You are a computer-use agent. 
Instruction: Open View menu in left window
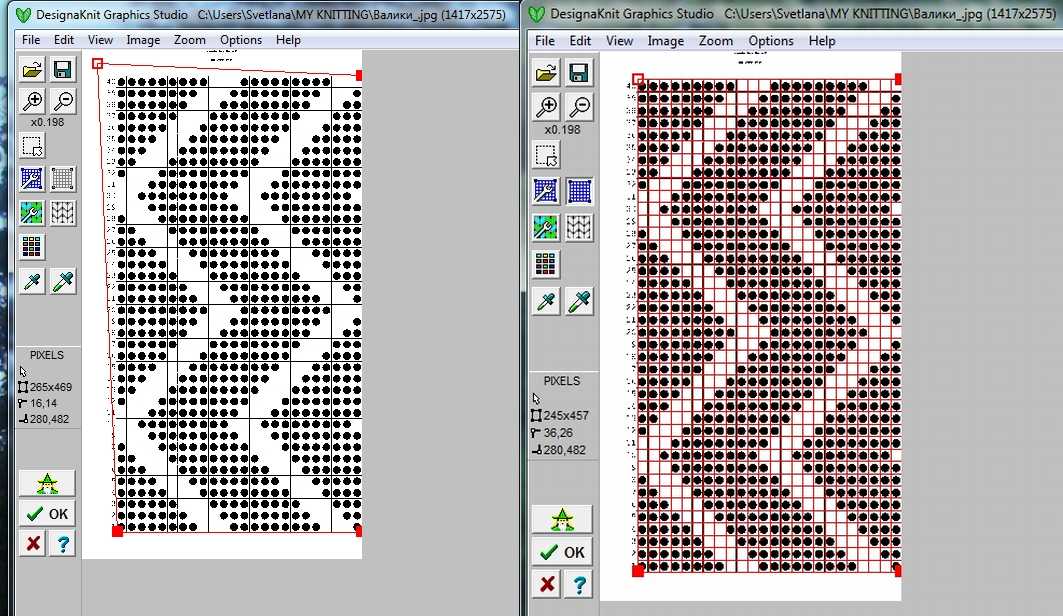coord(100,40)
